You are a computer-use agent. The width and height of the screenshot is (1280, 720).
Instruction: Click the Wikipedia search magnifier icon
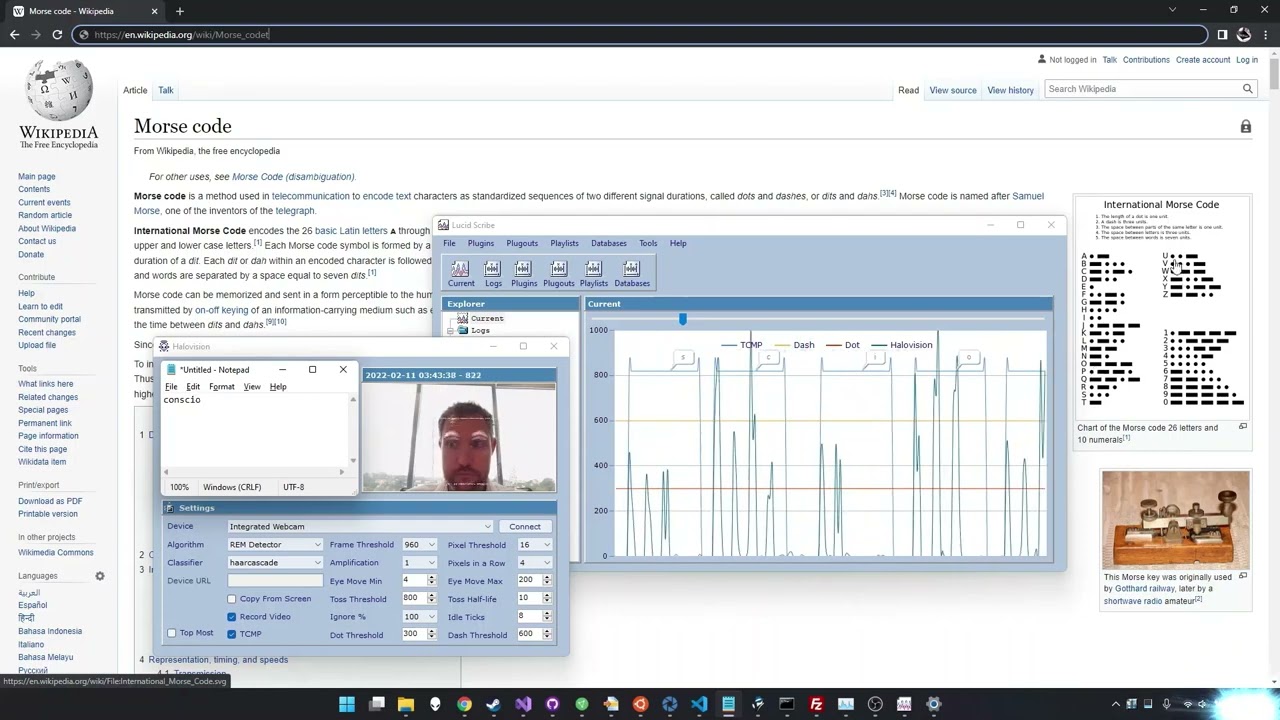coord(1247,89)
